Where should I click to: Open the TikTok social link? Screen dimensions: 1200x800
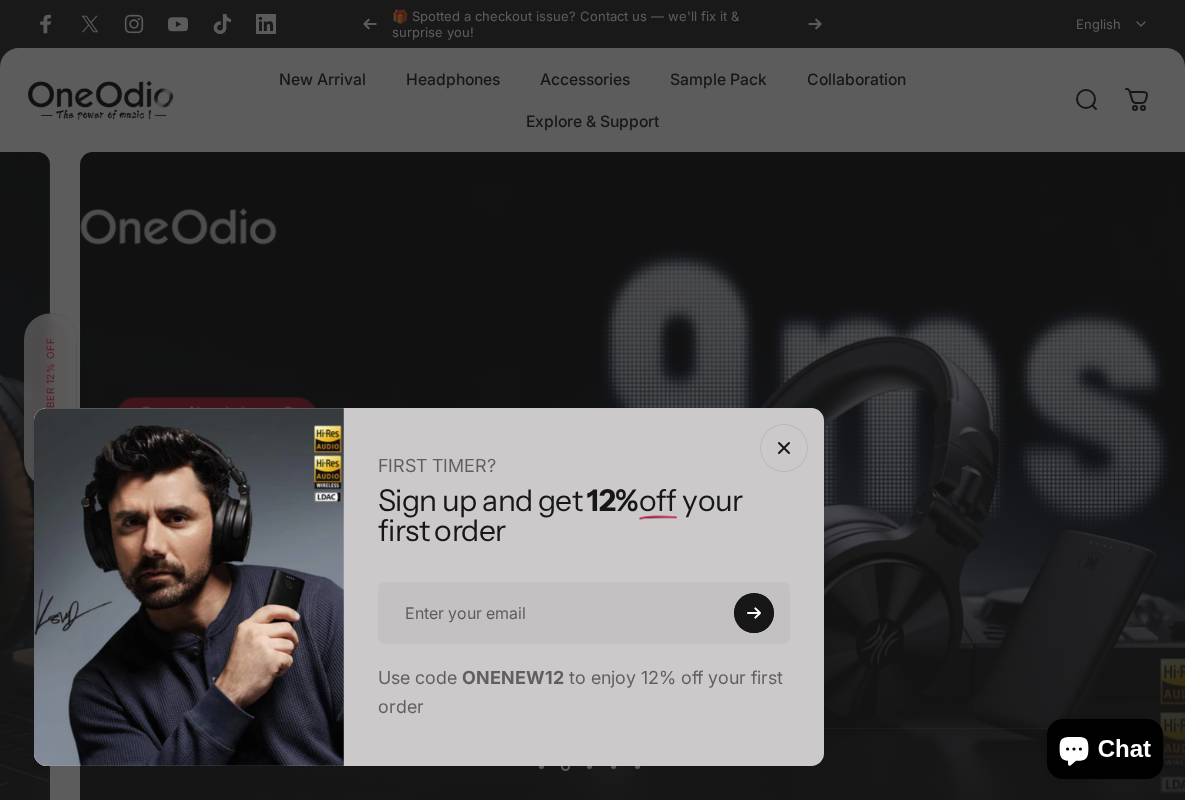coord(222,24)
